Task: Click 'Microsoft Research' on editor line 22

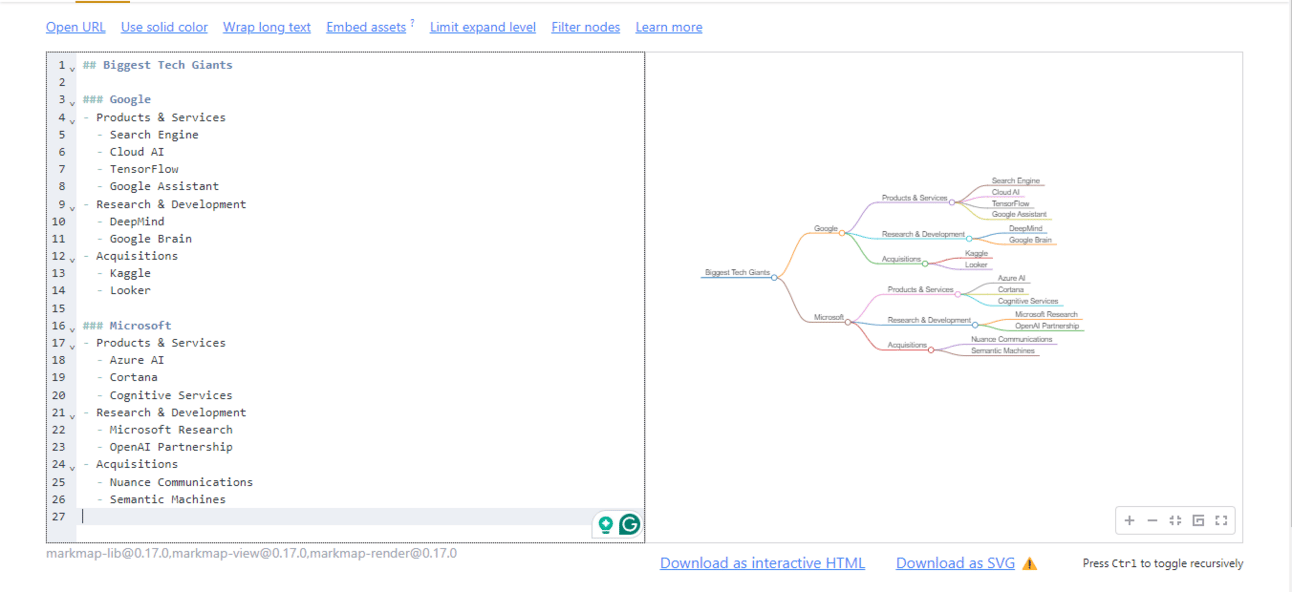Action: pyautogui.click(x=171, y=430)
